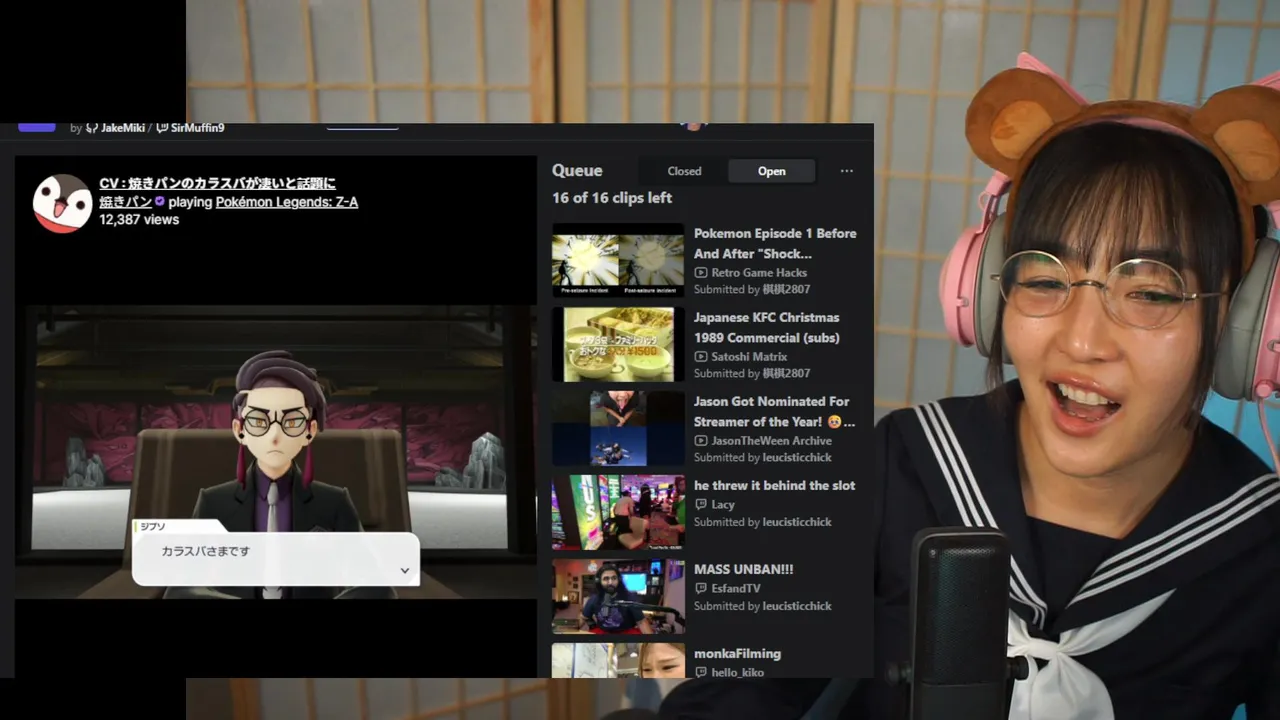This screenshot has width=1280, height=720.
Task: Click the '12,387 views' count
Action: [x=139, y=219]
